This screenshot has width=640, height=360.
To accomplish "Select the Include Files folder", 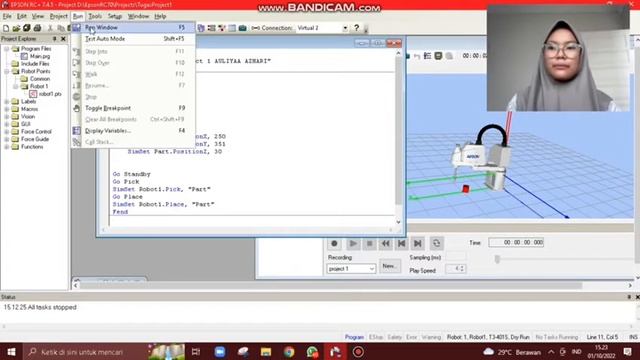I will click(x=35, y=64).
